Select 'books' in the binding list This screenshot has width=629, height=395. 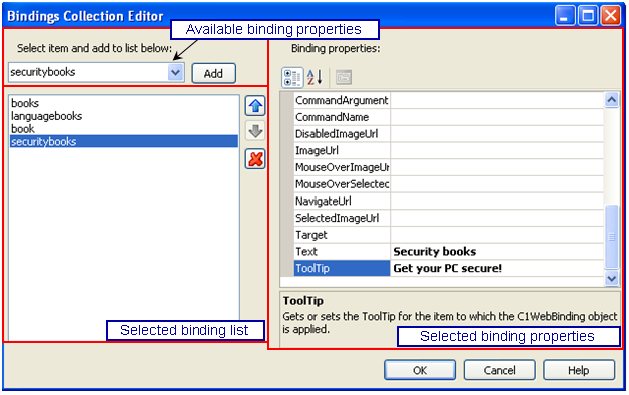[124, 103]
